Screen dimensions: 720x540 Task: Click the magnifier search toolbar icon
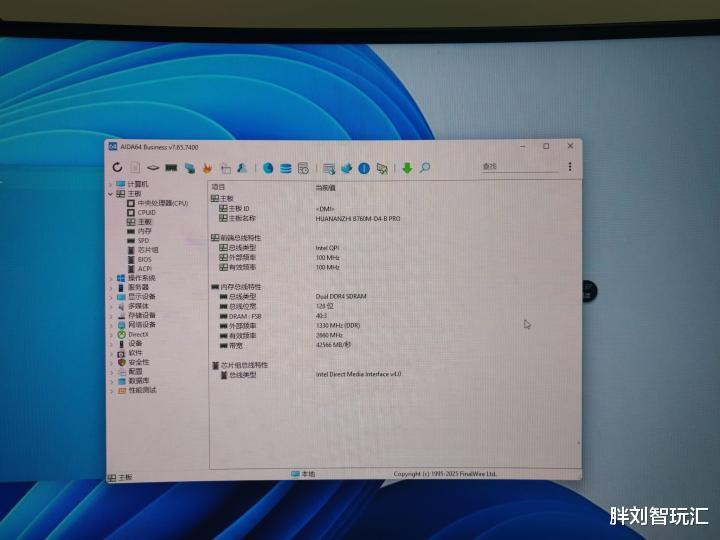click(425, 168)
